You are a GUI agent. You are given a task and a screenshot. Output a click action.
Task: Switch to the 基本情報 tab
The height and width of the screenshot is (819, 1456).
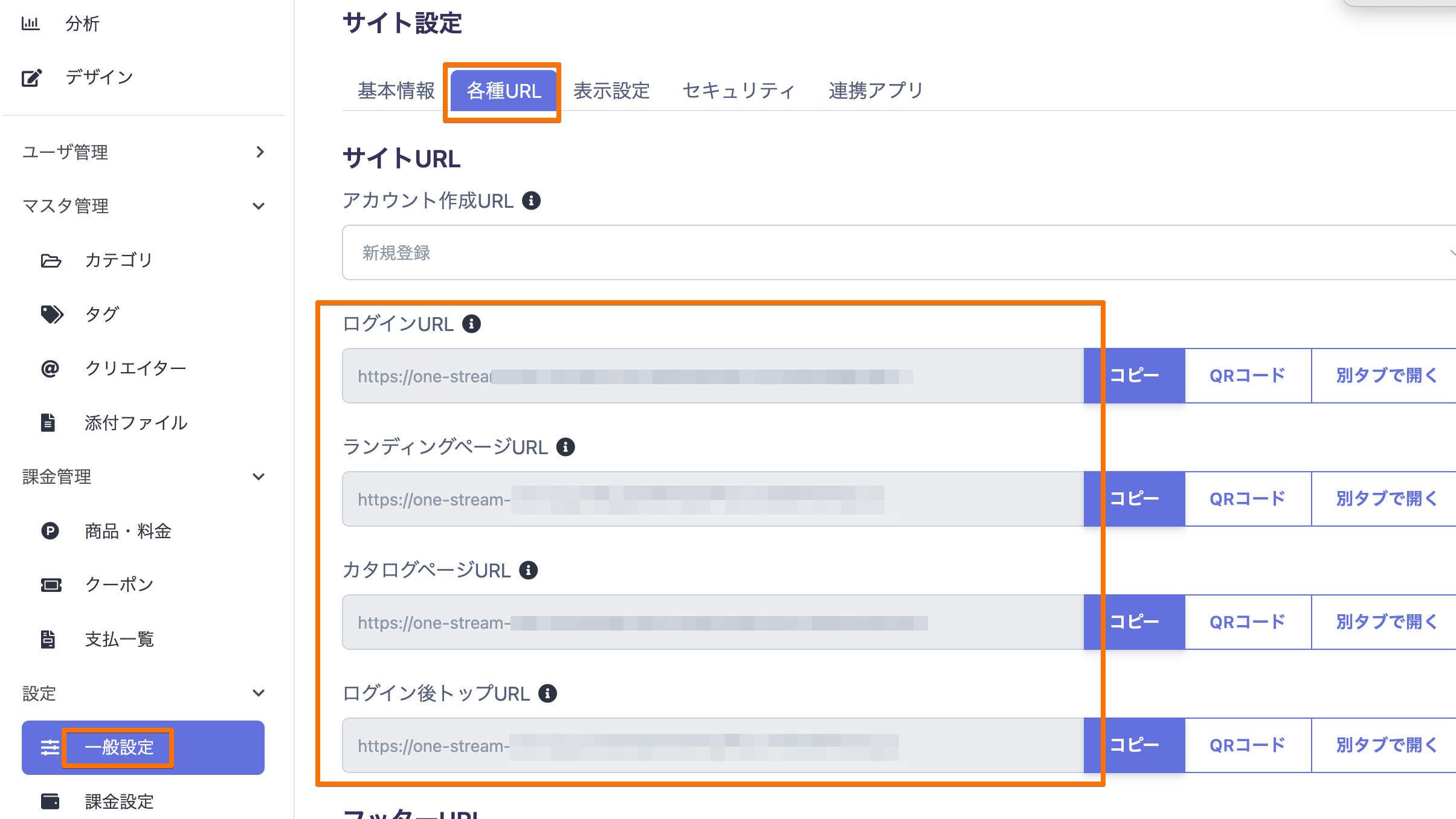396,91
